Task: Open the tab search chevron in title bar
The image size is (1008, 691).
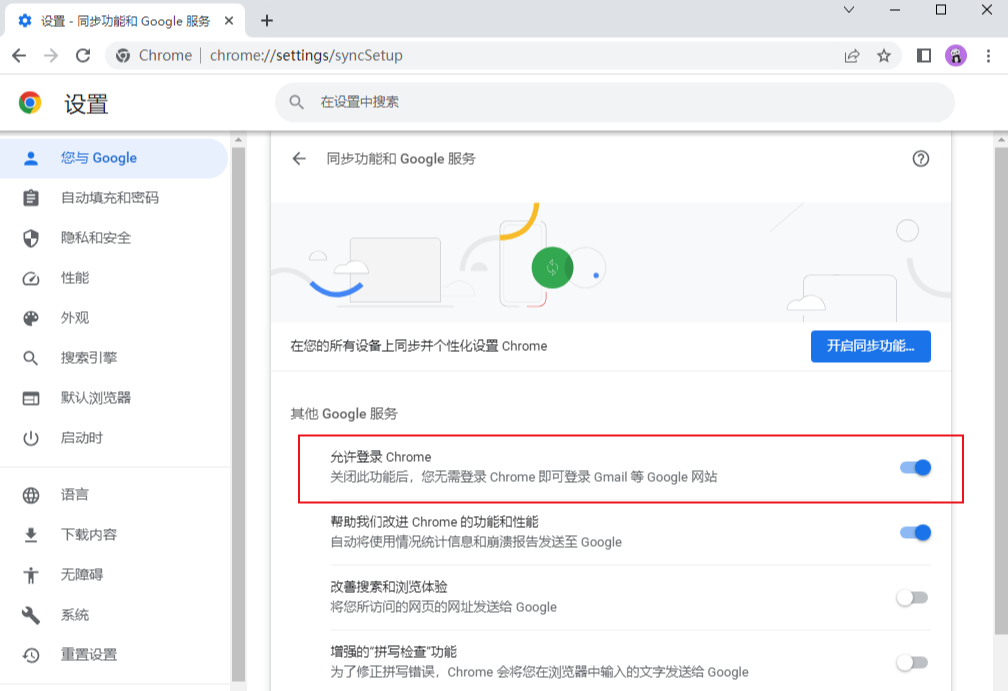Action: tap(849, 10)
